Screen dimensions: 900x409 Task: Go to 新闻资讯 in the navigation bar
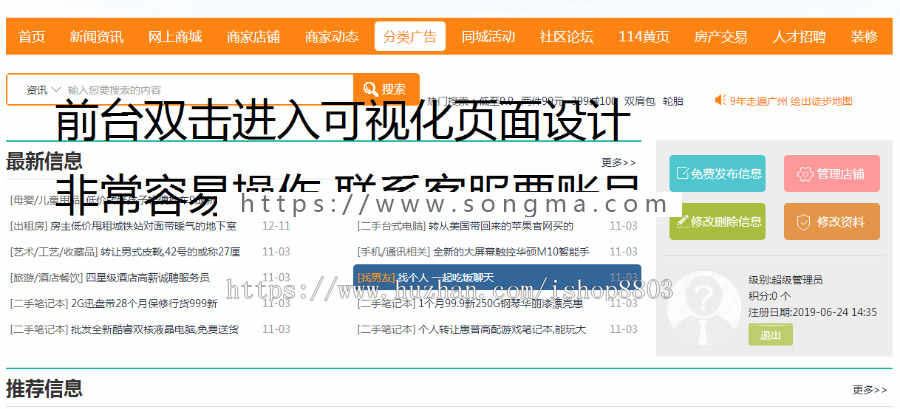click(x=96, y=37)
